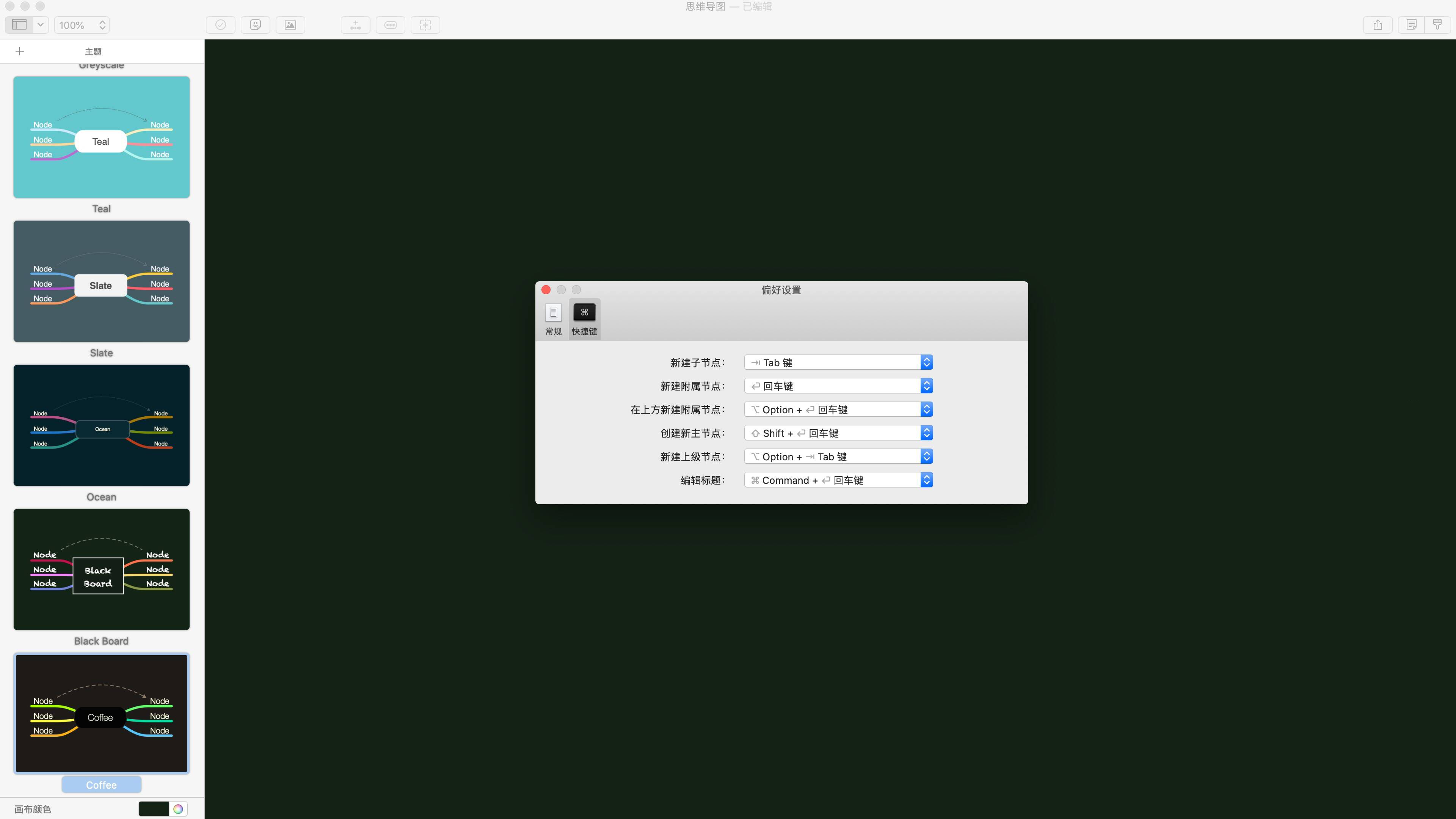Select the 快捷键 preferences tab
Image resolution: width=1456 pixels, height=819 pixels.
[x=584, y=319]
